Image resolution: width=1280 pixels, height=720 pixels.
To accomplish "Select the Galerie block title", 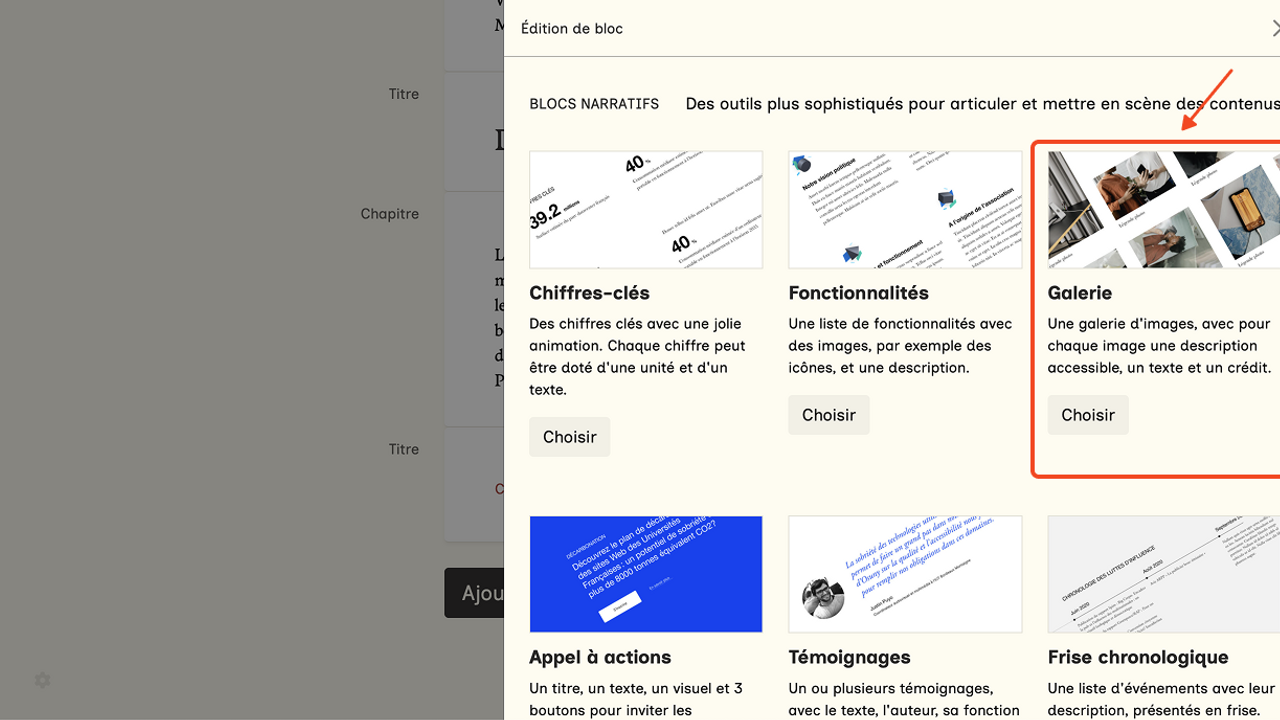I will coord(1080,293).
